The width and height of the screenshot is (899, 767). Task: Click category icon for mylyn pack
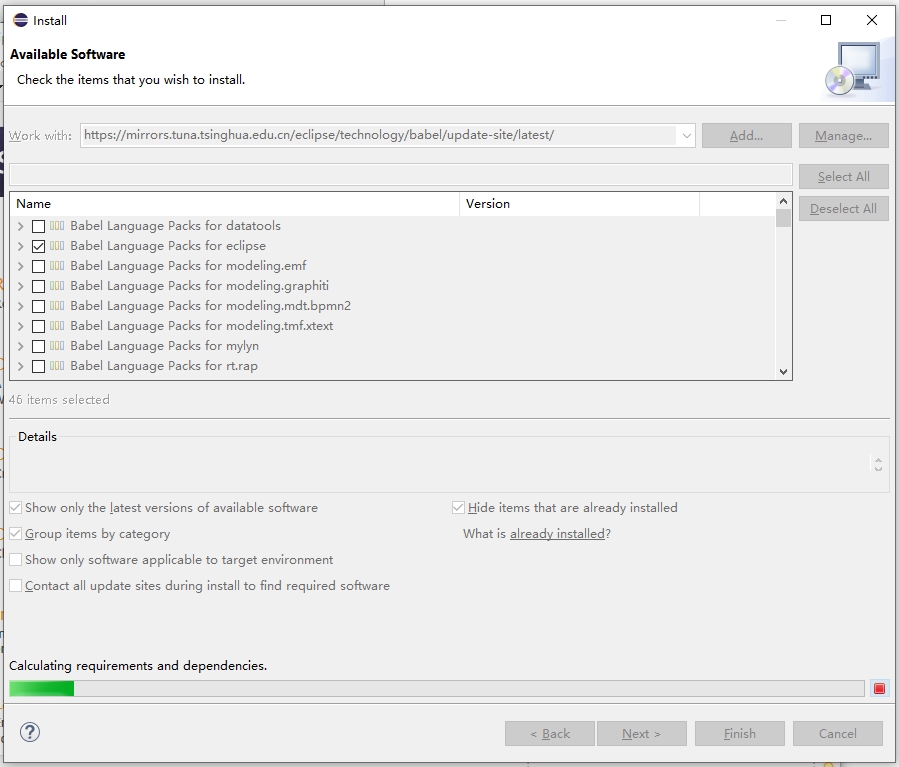[x=57, y=346]
